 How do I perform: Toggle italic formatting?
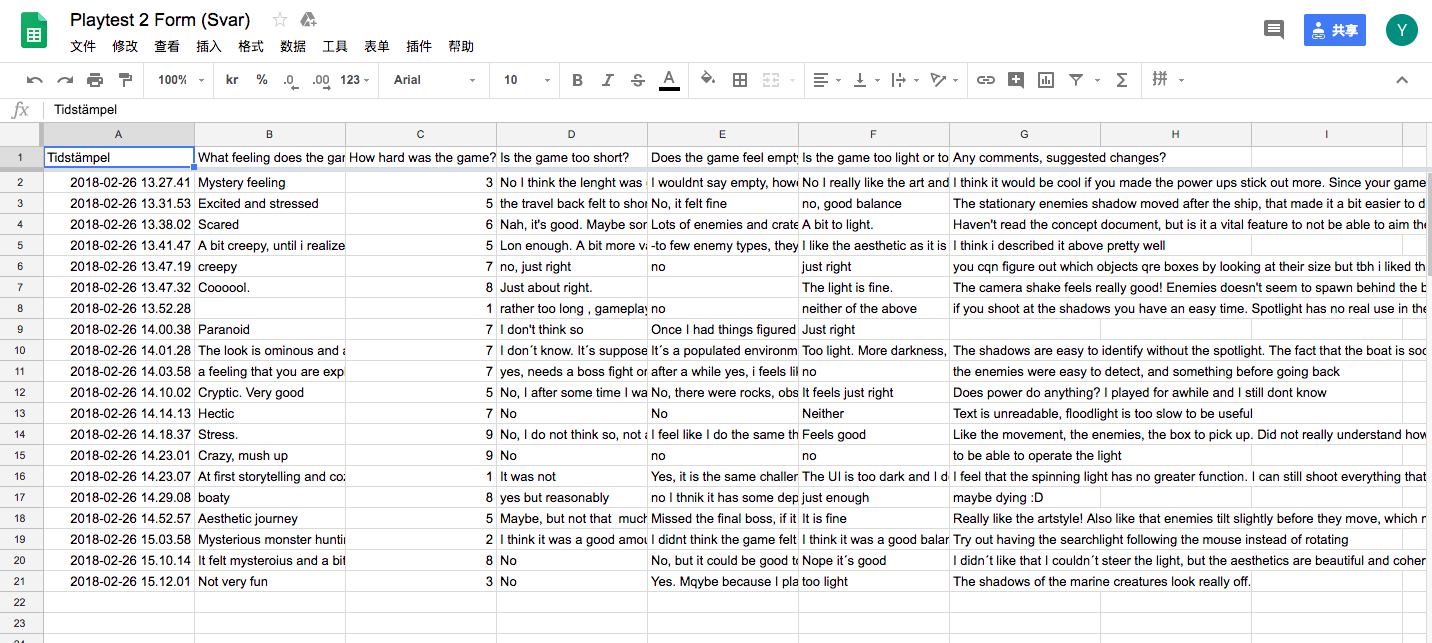click(x=608, y=80)
